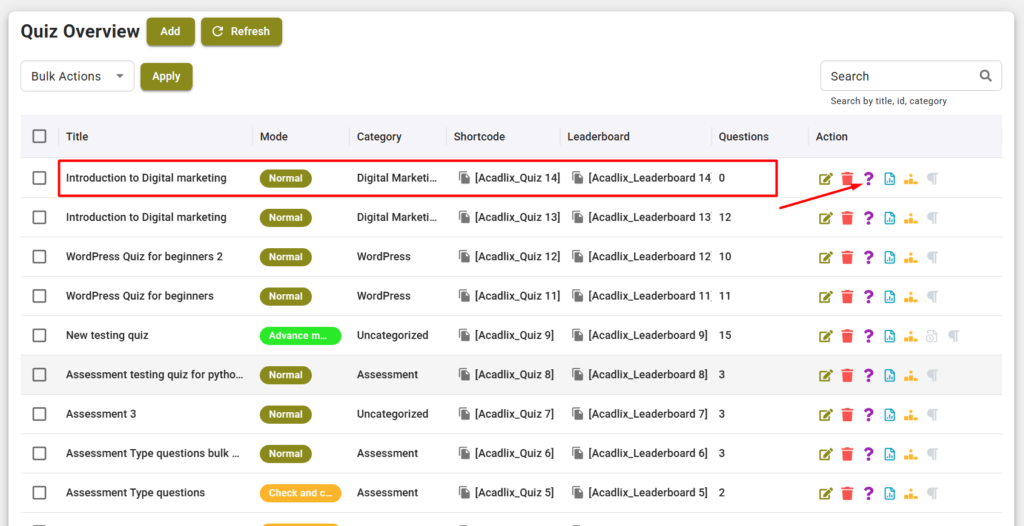Click the grey clock-file icon in New testing quiz row
This screenshot has width=1024, height=526.
click(932, 337)
